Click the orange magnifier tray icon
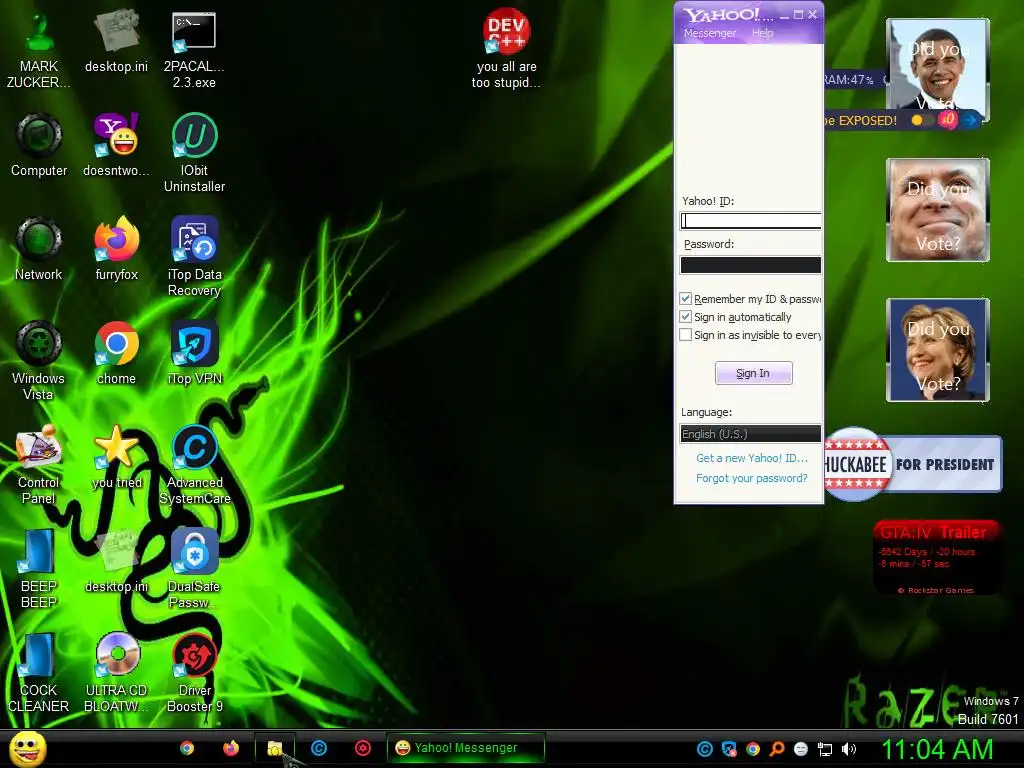This screenshot has width=1024, height=768. (x=776, y=749)
